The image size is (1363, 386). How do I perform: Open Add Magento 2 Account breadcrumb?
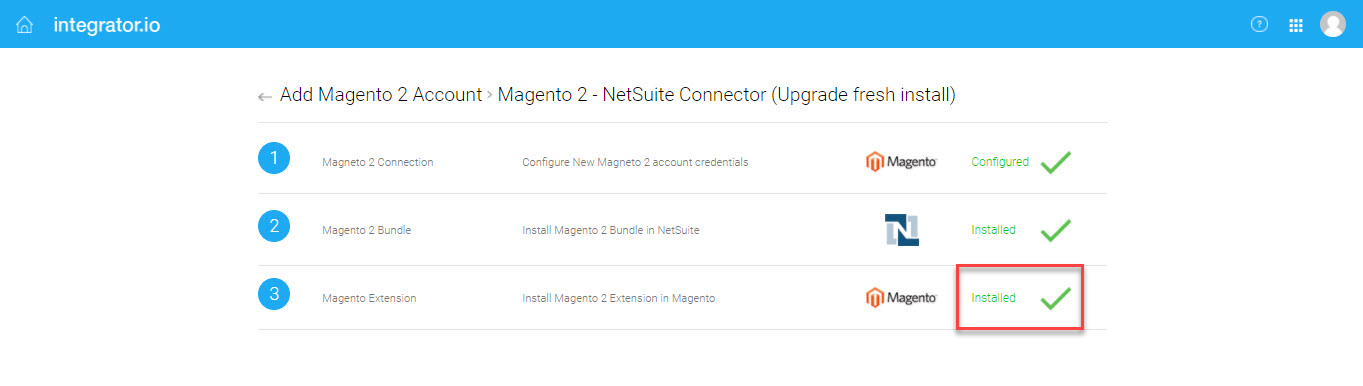point(381,95)
